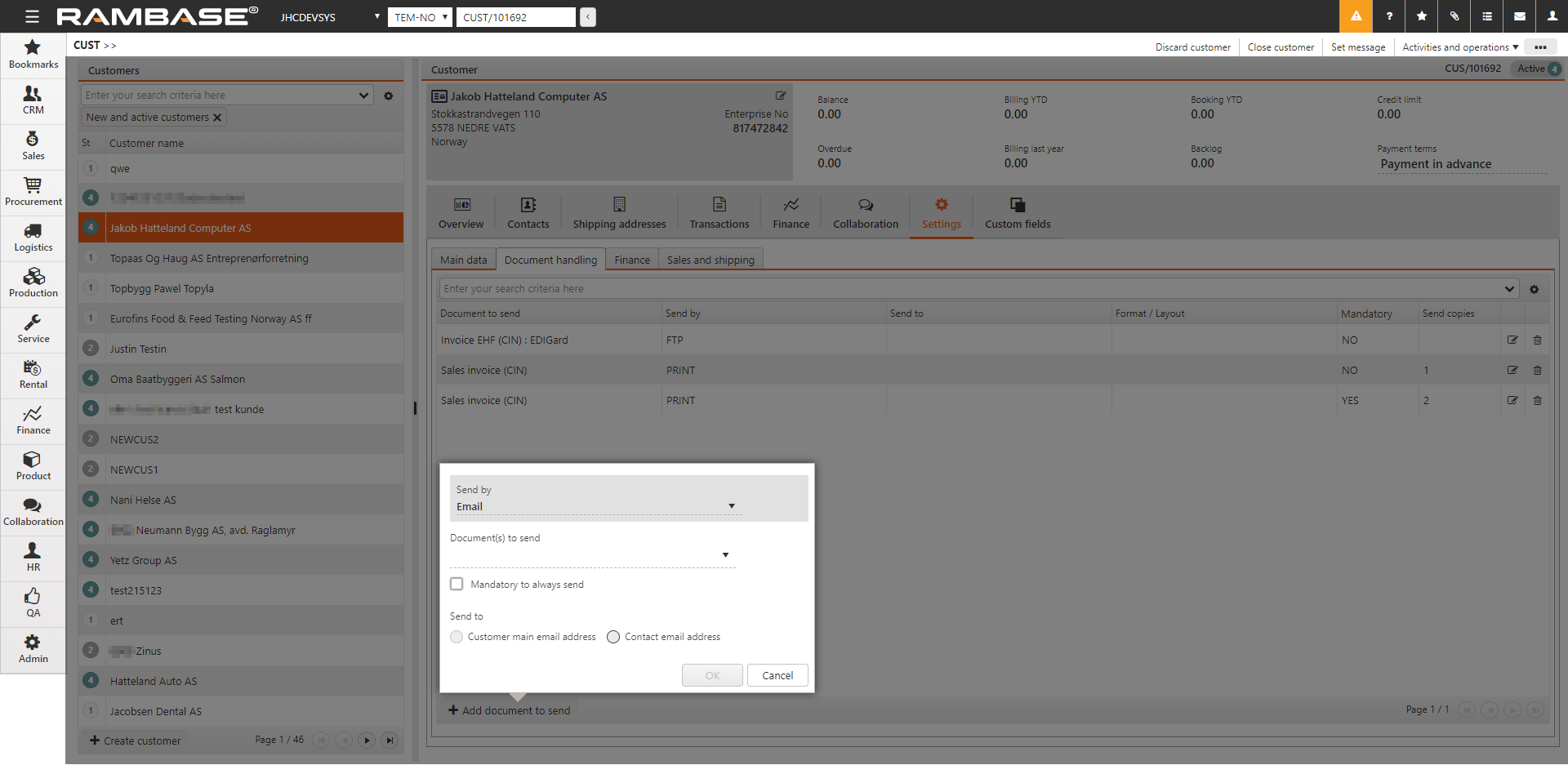
Task: Cancel the add document popup
Action: (x=777, y=675)
